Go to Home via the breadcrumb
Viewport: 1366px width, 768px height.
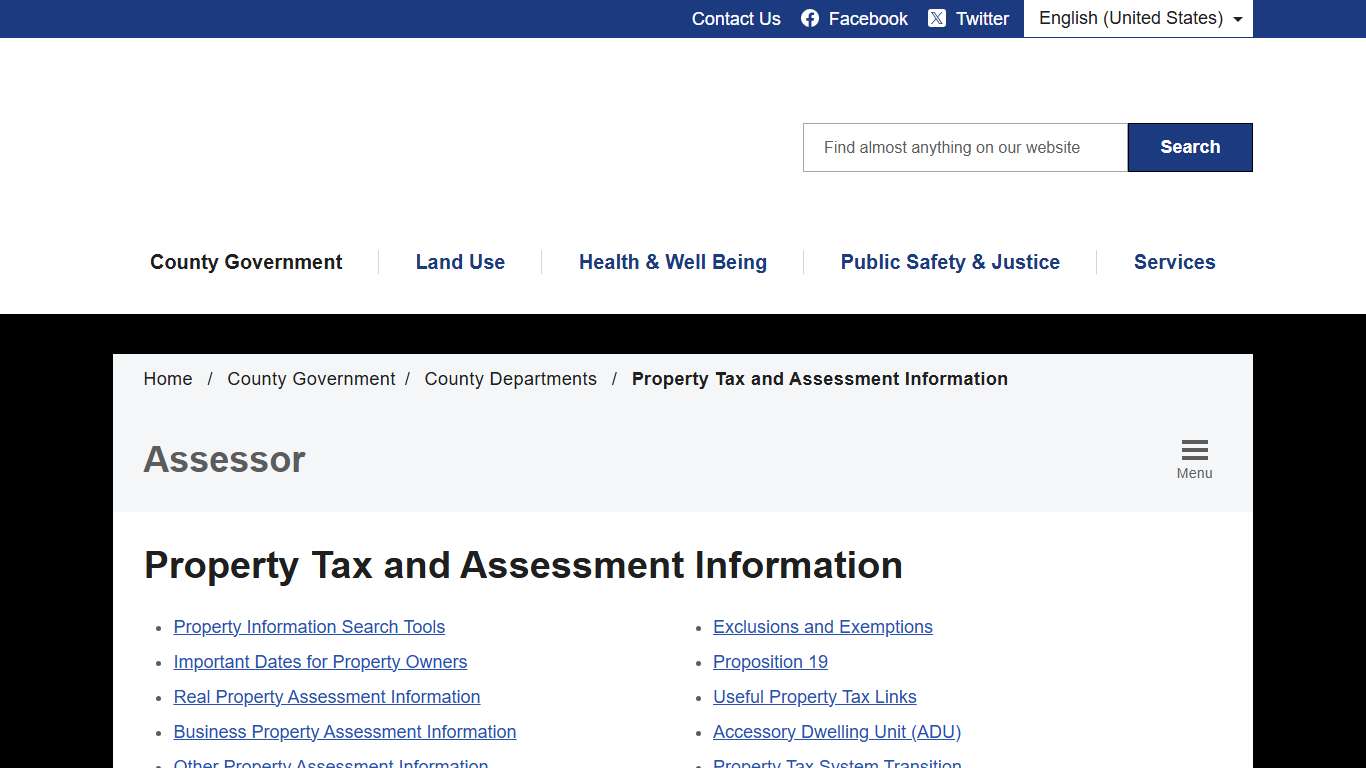(167, 379)
